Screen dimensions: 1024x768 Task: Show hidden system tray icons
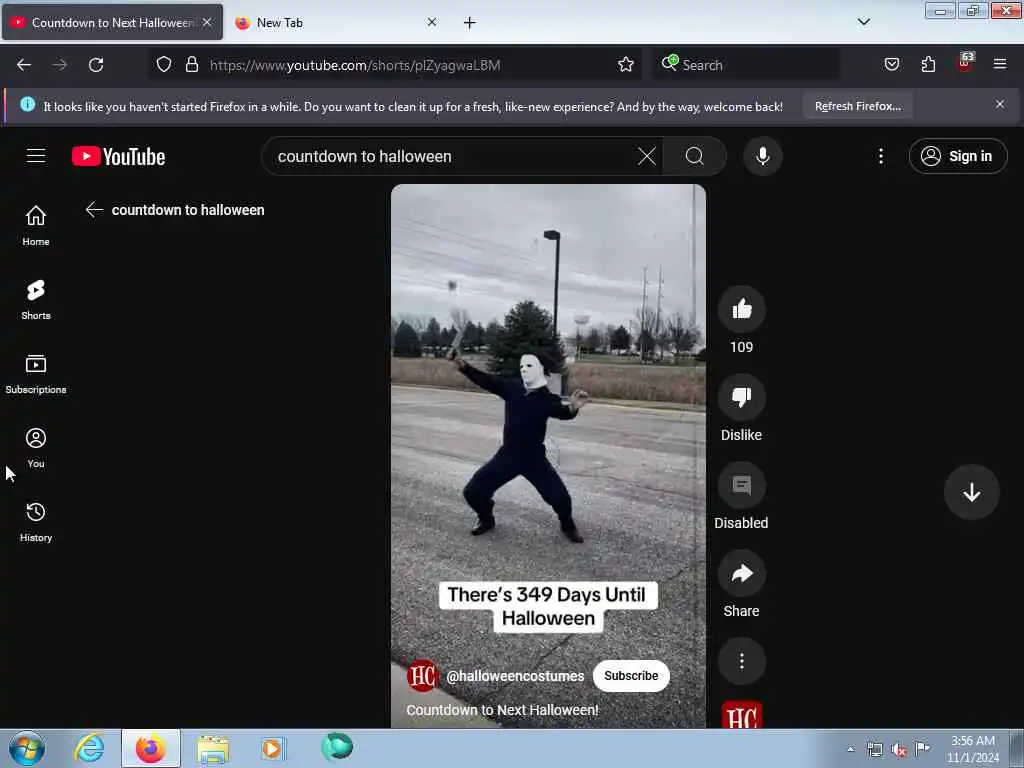click(850, 750)
